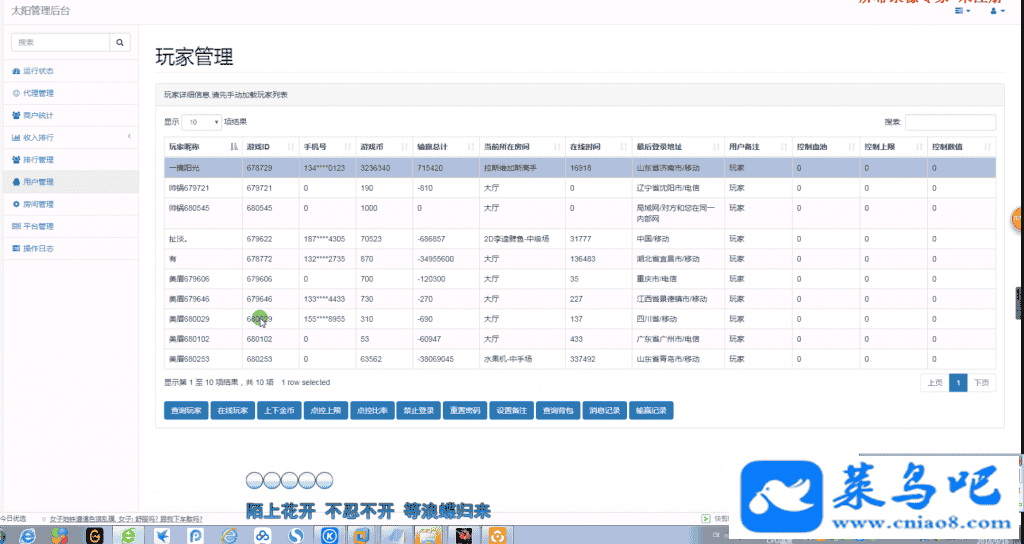Open the user account dropdown at top right

coord(994,11)
